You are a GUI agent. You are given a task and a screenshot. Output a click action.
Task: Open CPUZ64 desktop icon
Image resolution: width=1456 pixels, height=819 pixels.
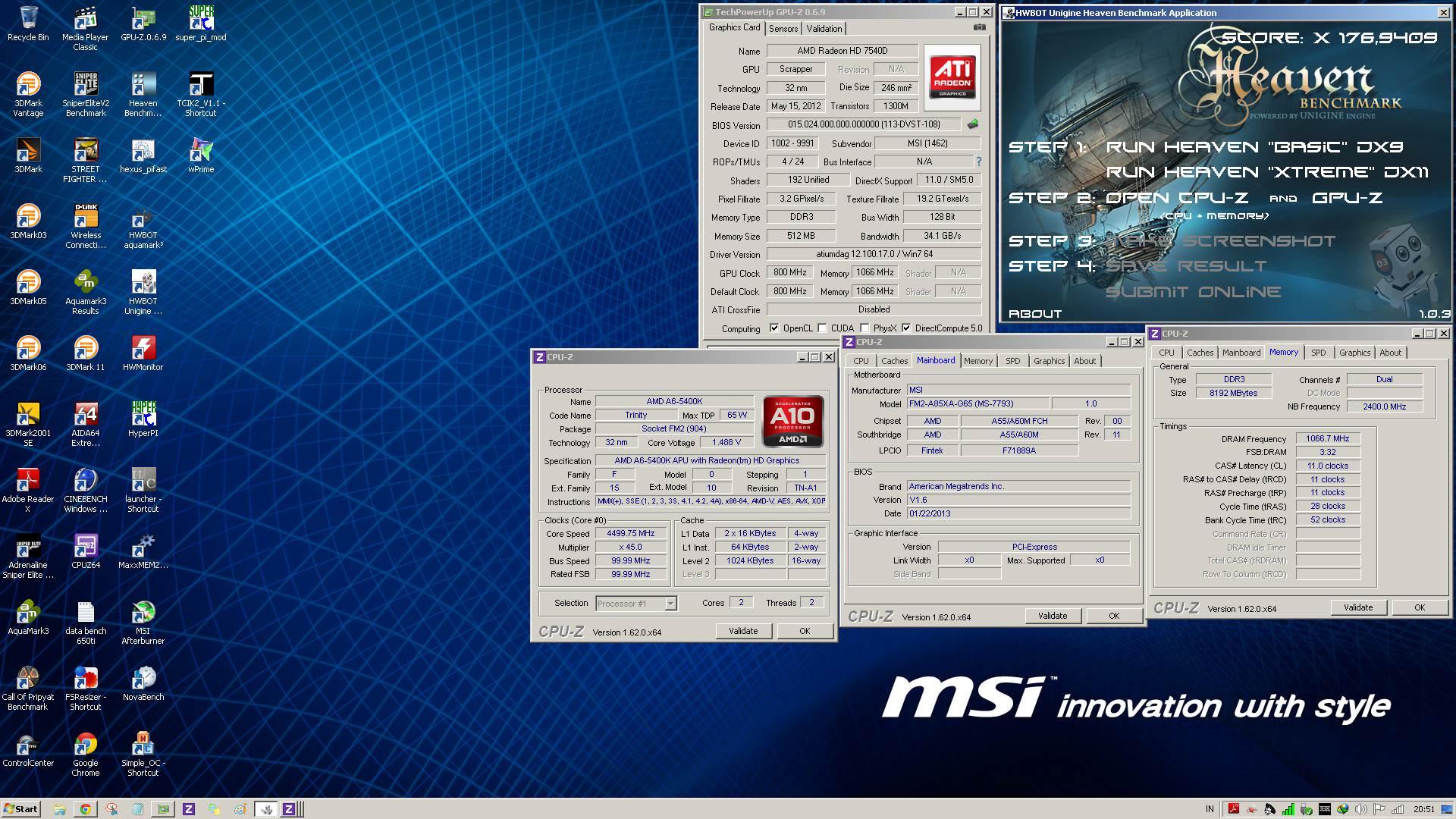pos(85,551)
